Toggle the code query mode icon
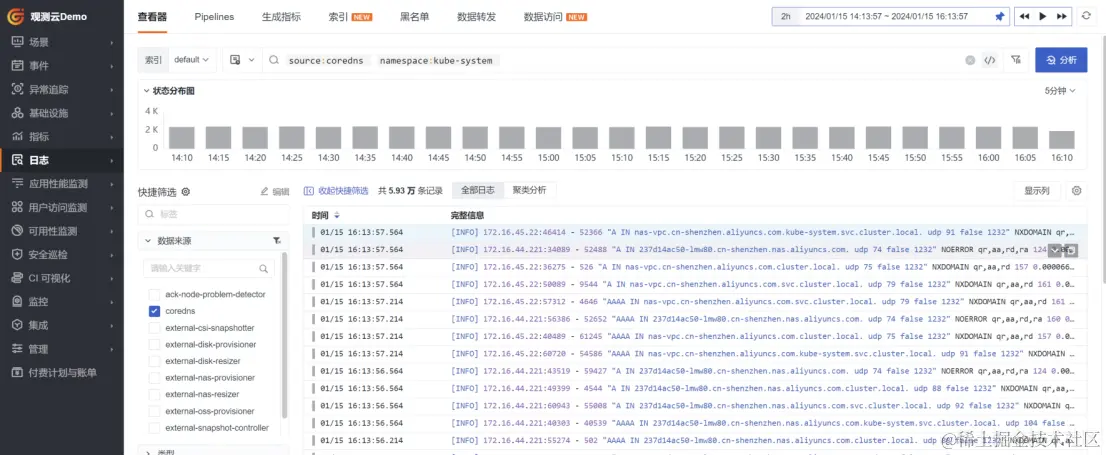The height and width of the screenshot is (456, 1107). (x=990, y=60)
